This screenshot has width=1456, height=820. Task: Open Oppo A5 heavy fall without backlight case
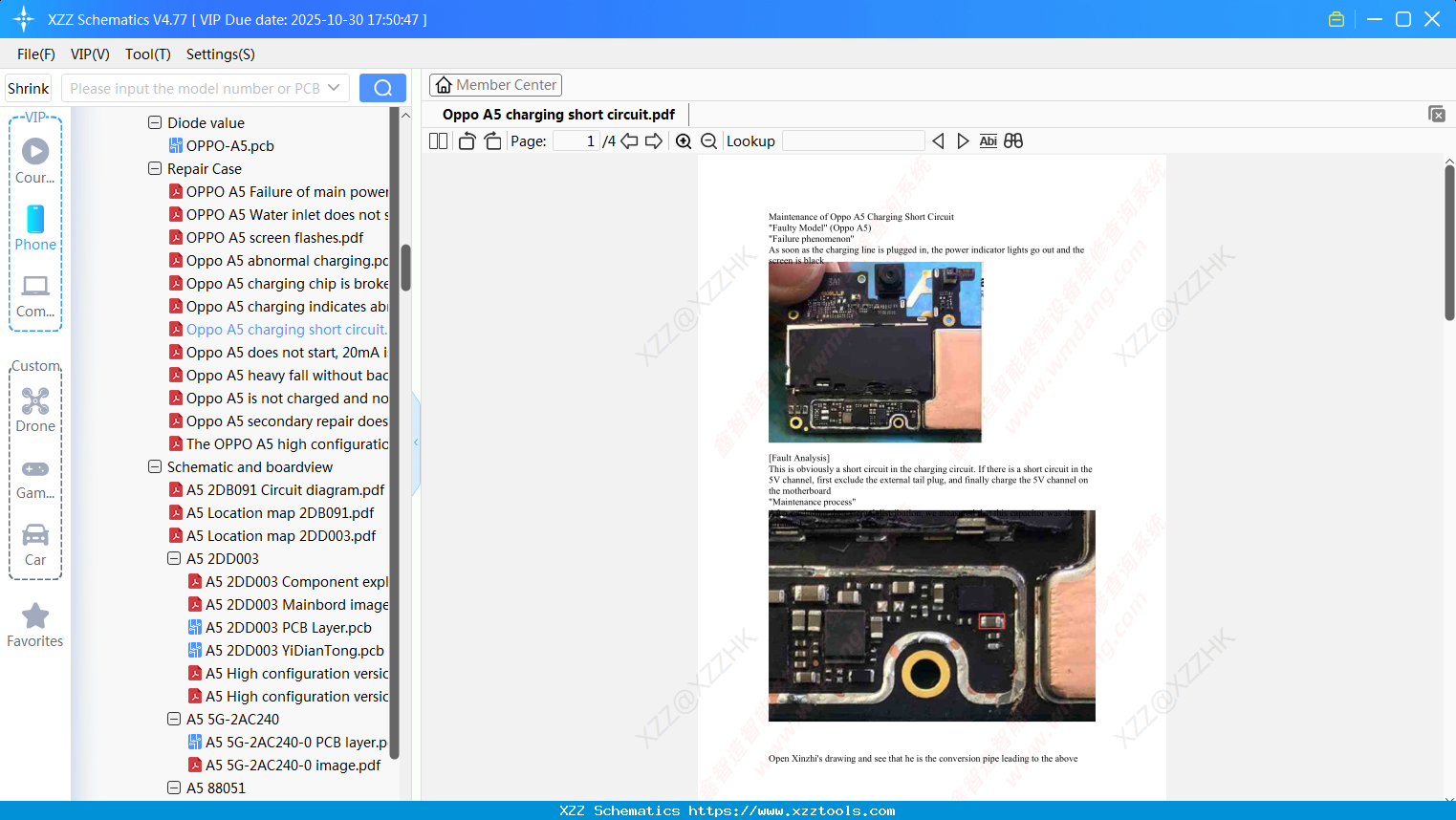click(278, 376)
